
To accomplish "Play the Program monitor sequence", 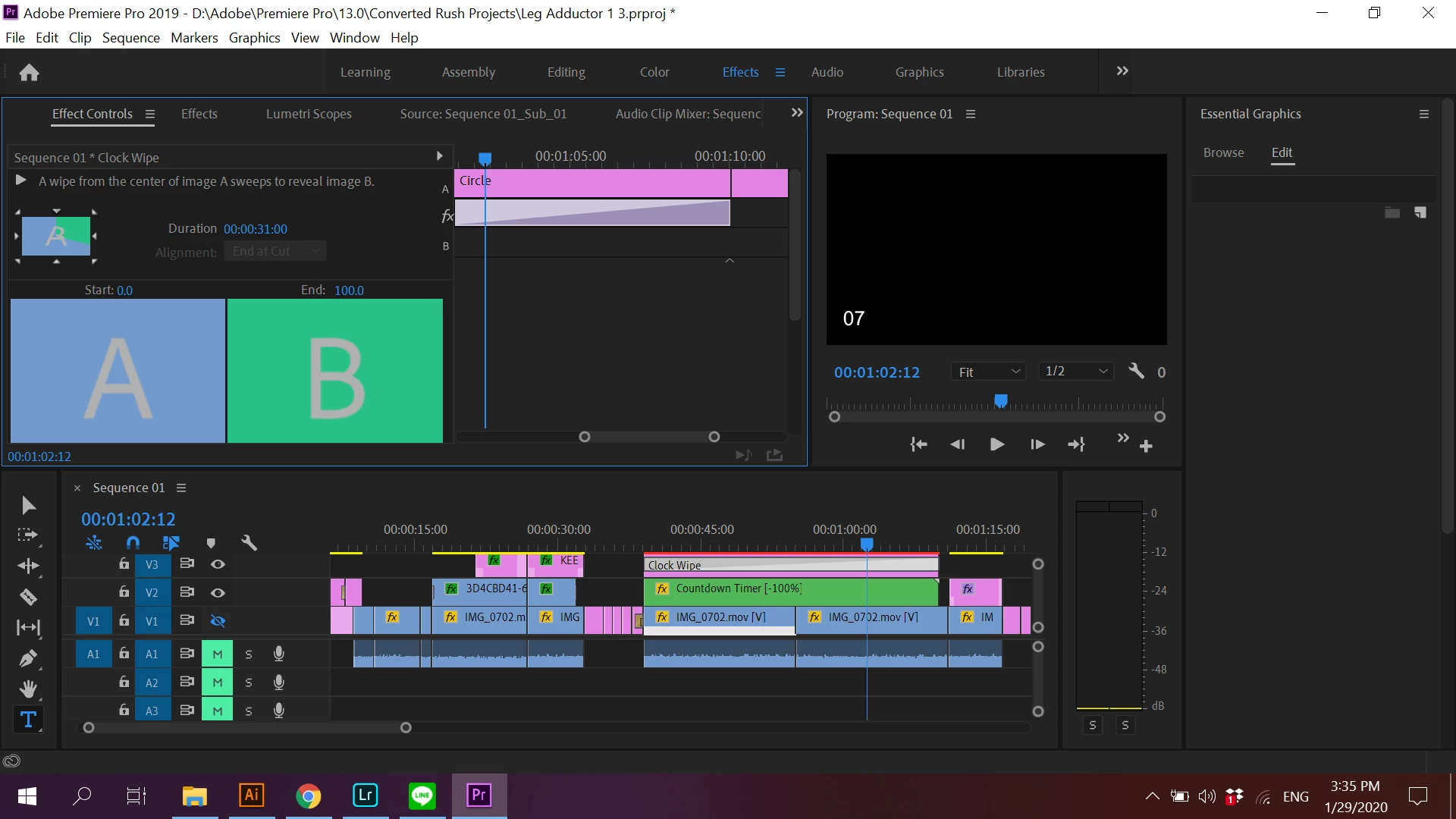I will pyautogui.click(x=997, y=444).
